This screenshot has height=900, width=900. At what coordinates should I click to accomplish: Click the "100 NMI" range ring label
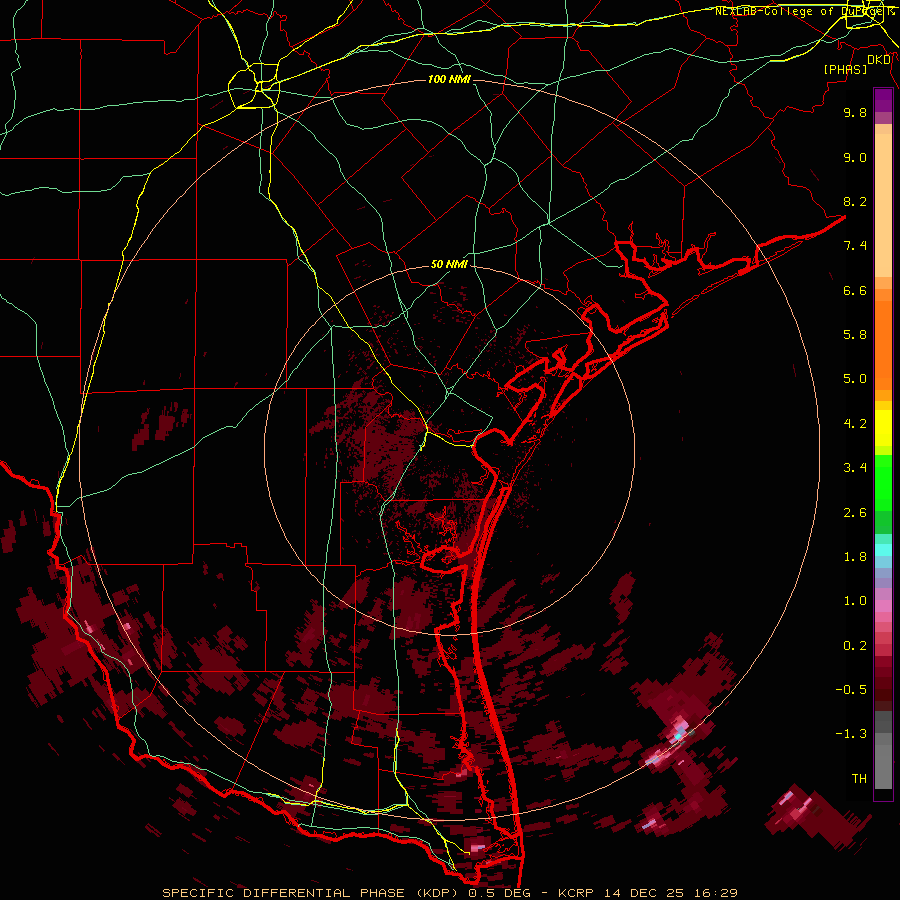(x=449, y=79)
